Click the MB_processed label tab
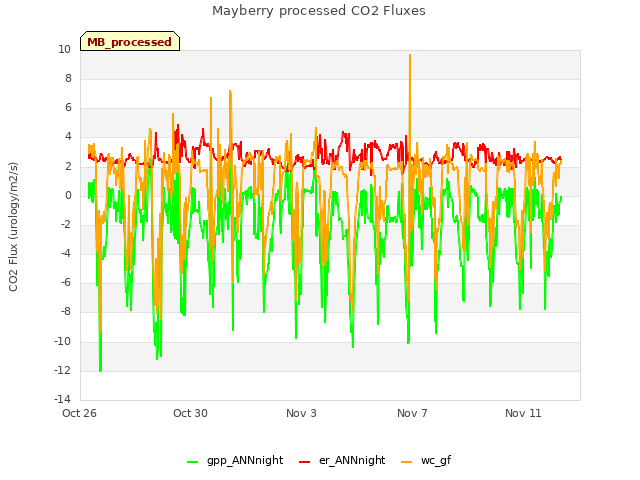The height and width of the screenshot is (480, 640). pos(130,41)
